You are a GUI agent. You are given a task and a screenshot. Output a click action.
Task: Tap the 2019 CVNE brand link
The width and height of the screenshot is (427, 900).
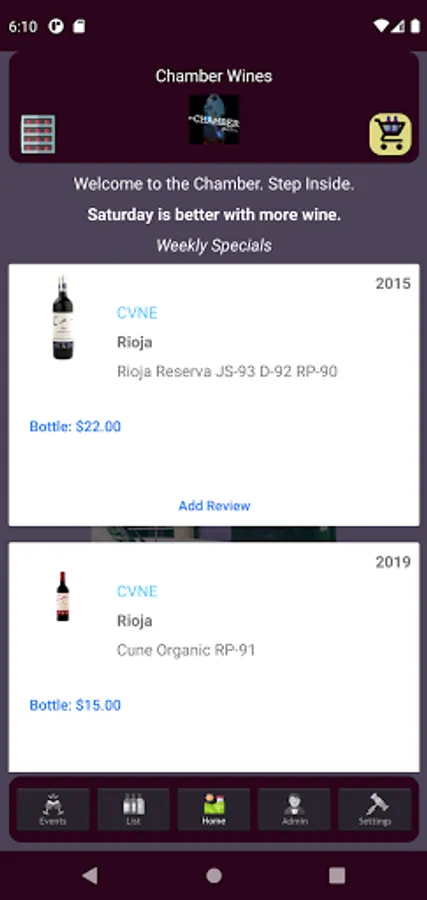[137, 591]
